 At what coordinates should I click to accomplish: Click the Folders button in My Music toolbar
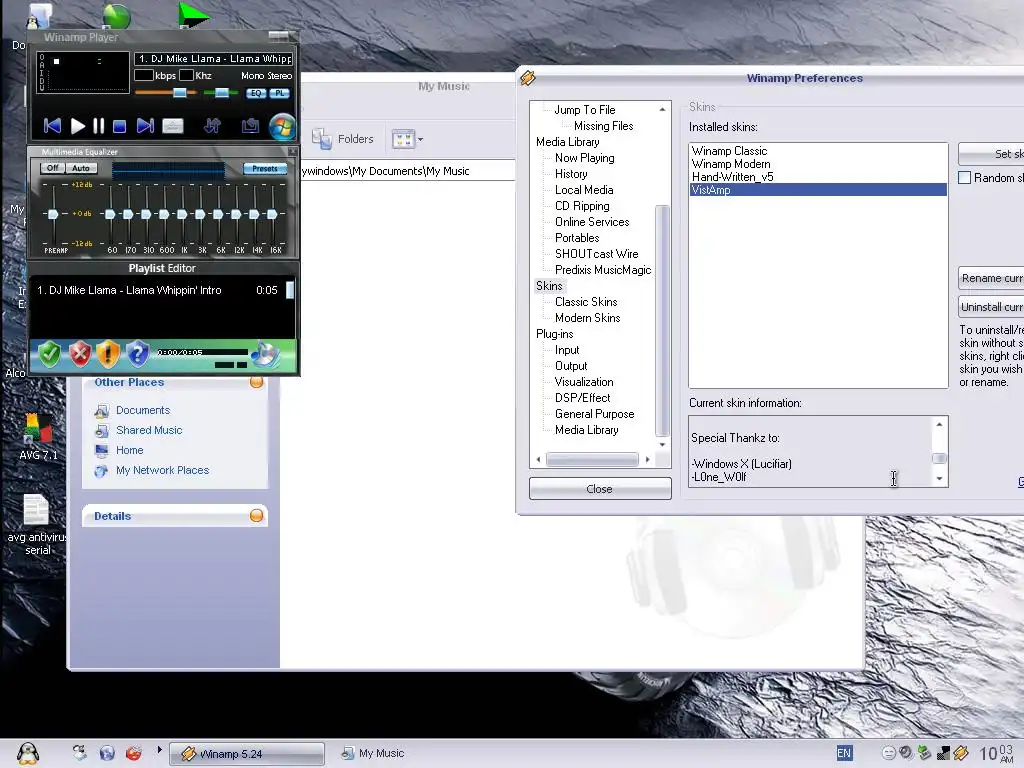[x=342, y=138]
